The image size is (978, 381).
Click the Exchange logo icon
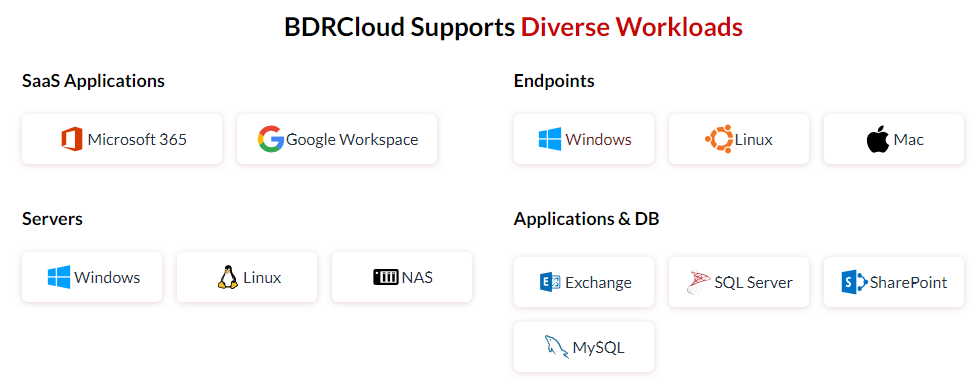pyautogui.click(x=550, y=282)
